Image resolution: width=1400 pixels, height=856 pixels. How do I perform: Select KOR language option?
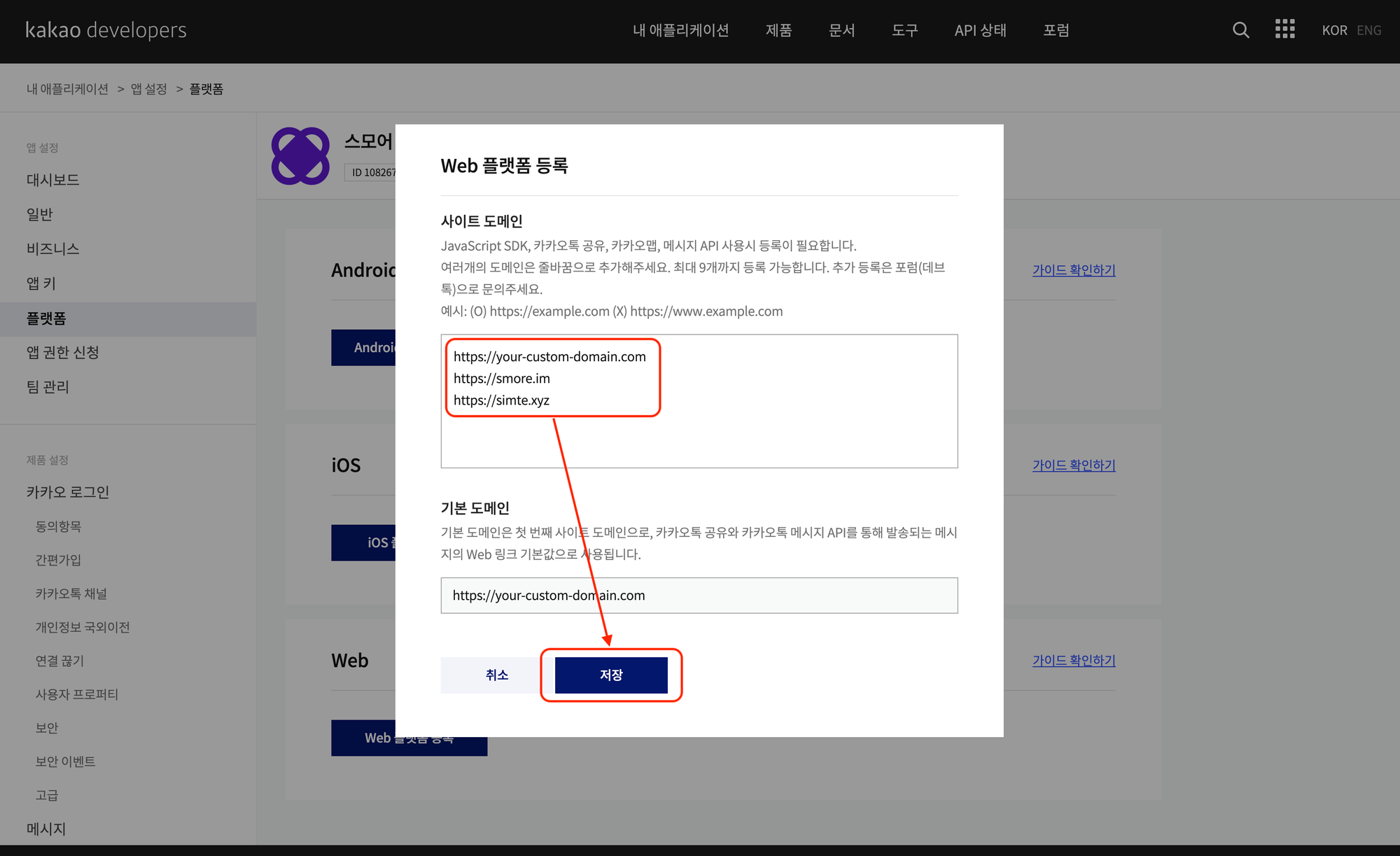coord(1334,30)
